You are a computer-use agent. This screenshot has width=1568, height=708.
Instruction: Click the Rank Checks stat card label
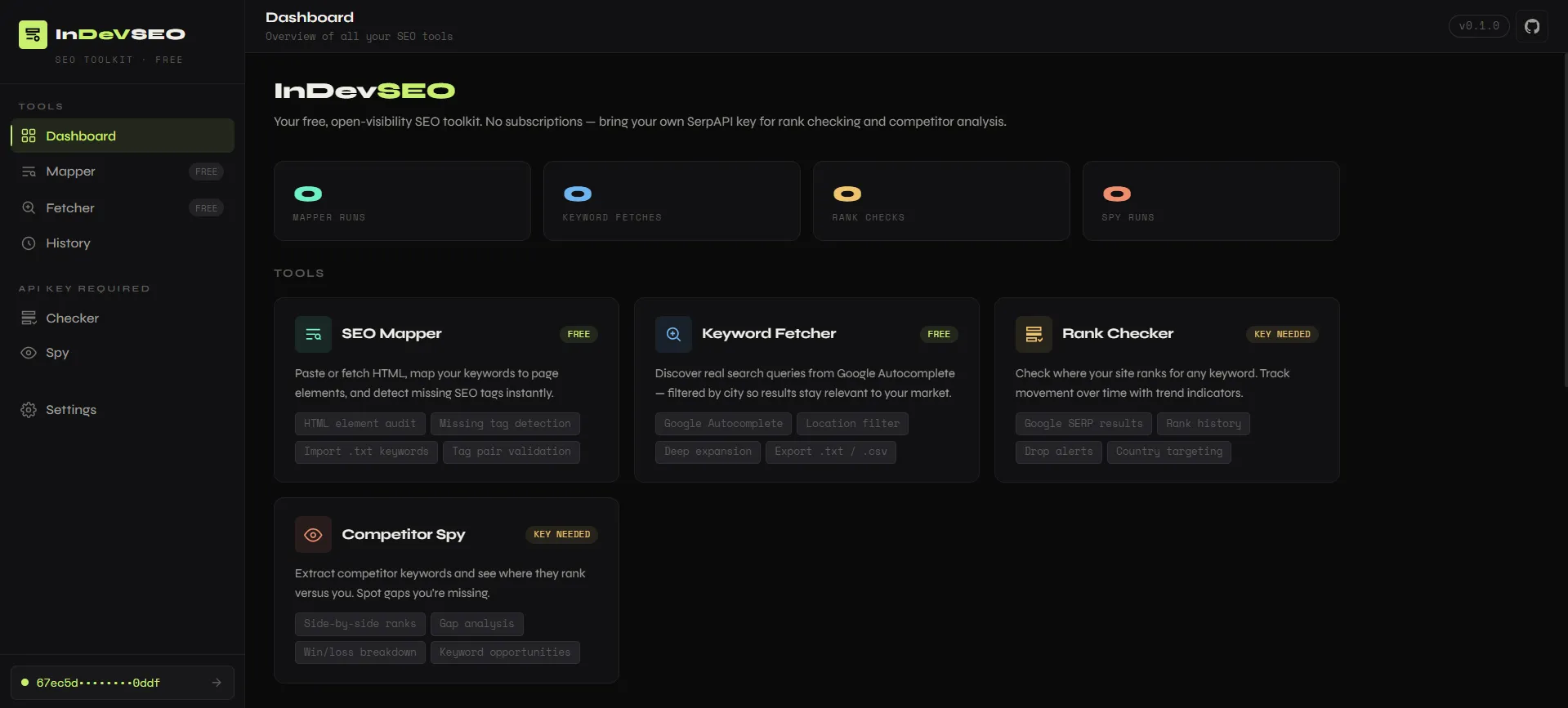pos(869,217)
